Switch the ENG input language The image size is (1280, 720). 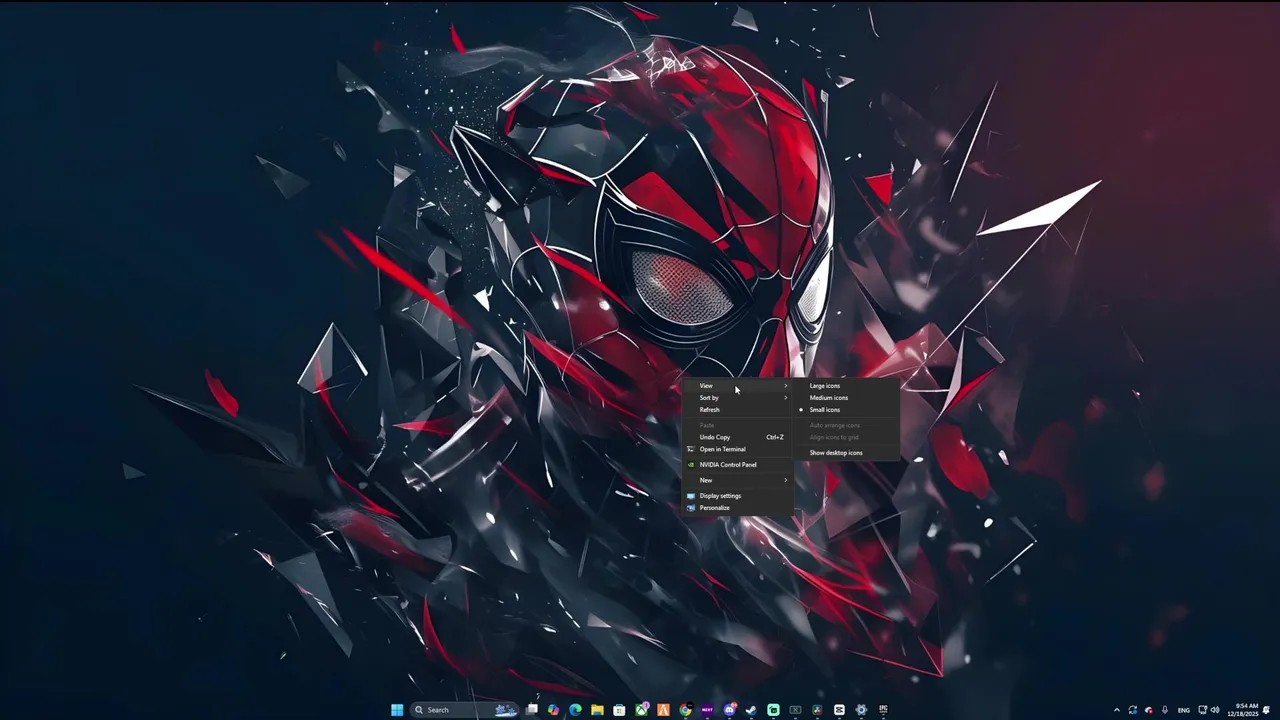click(x=1184, y=710)
